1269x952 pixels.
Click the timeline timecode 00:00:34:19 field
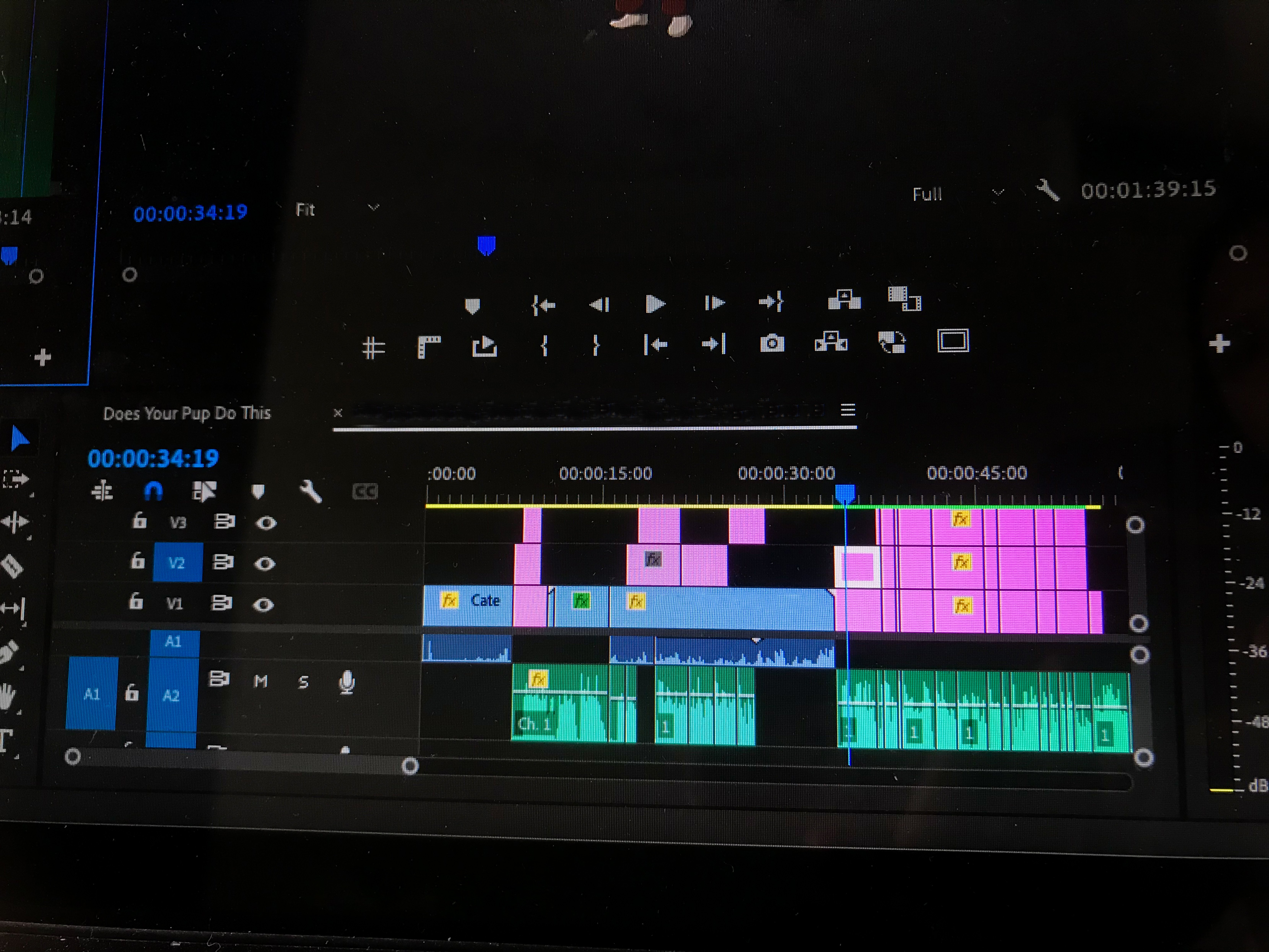click(x=153, y=458)
